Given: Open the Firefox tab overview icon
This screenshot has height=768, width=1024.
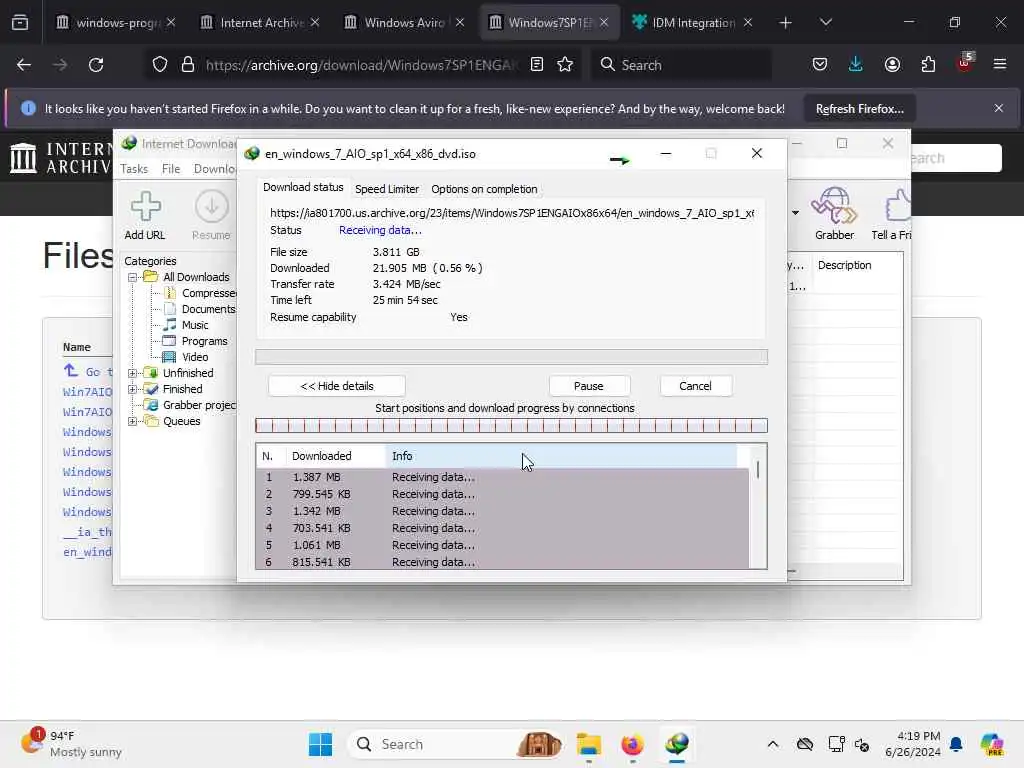Looking at the screenshot, I should click(20, 22).
